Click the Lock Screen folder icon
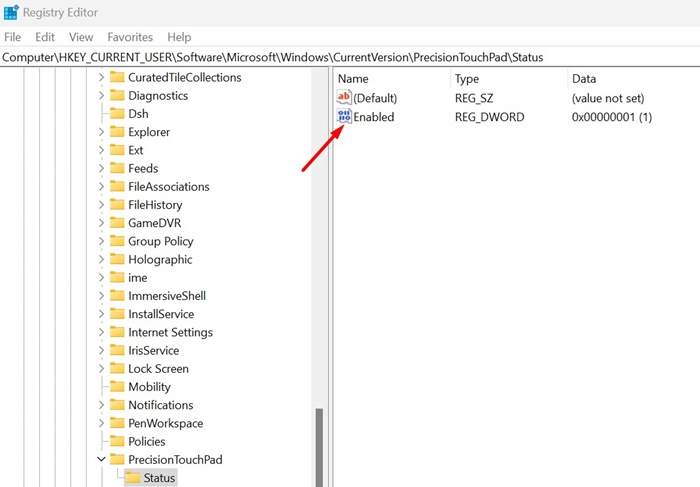Screen dimensions: 700x487 tap(116, 369)
